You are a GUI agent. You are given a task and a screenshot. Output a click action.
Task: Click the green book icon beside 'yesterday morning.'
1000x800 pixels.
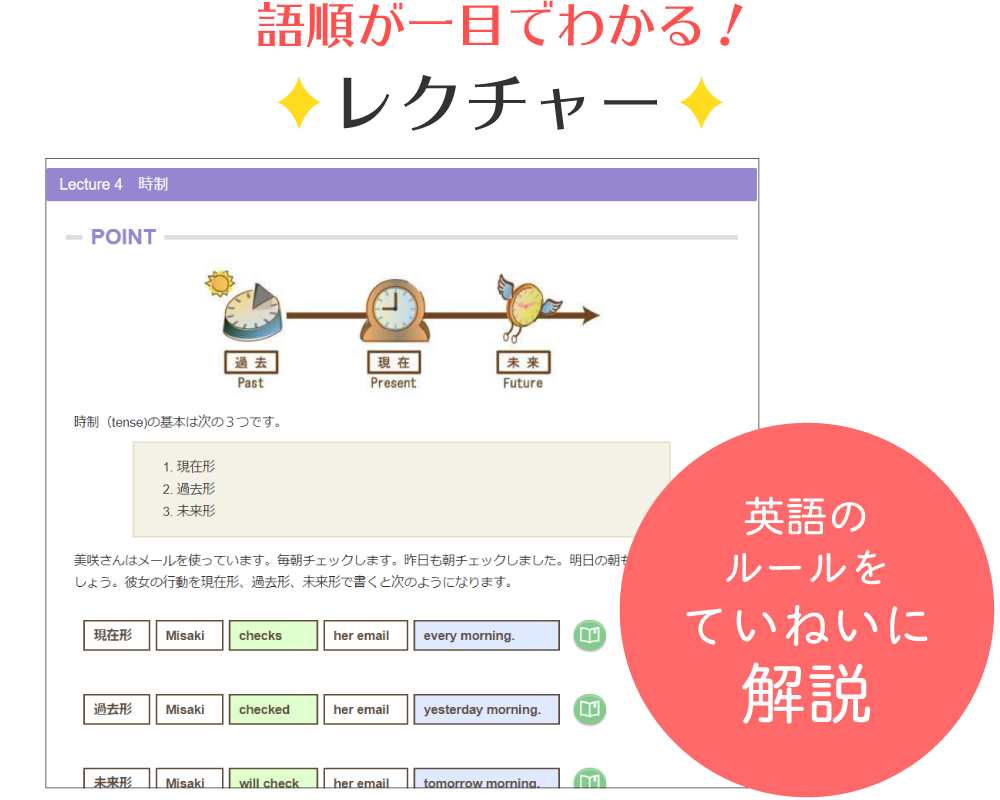[x=589, y=710]
